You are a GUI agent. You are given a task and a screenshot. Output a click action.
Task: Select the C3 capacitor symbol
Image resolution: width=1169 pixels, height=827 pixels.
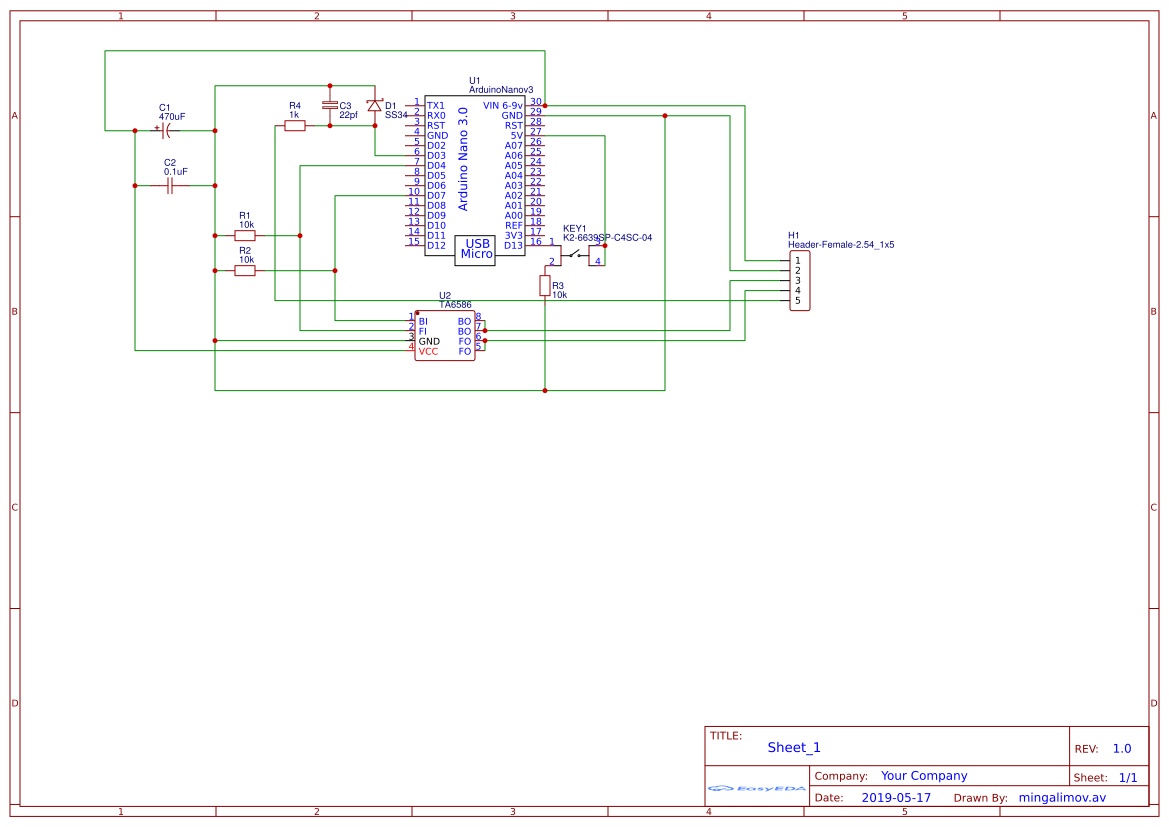click(330, 106)
